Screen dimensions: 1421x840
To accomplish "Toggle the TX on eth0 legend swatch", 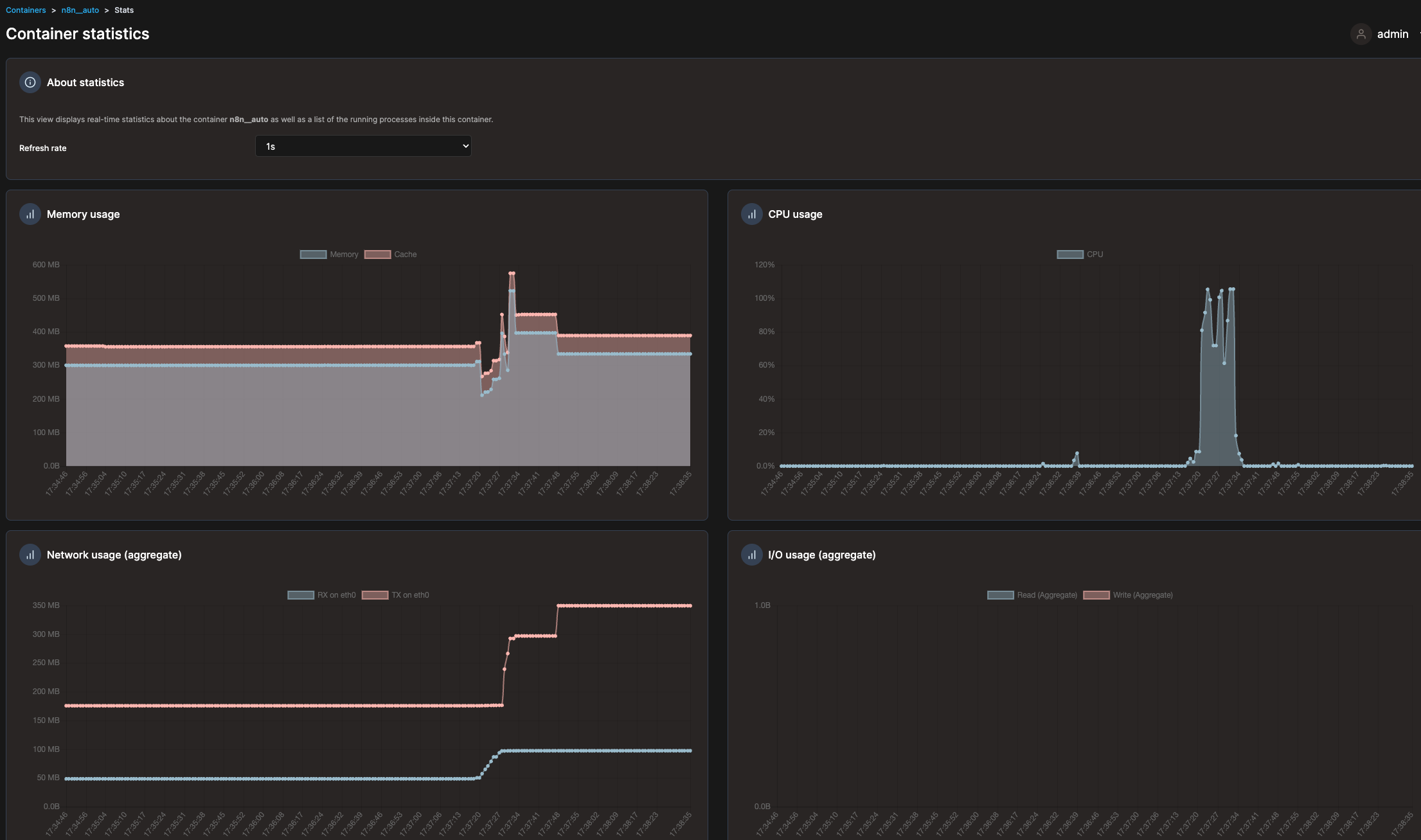I will pyautogui.click(x=377, y=594).
